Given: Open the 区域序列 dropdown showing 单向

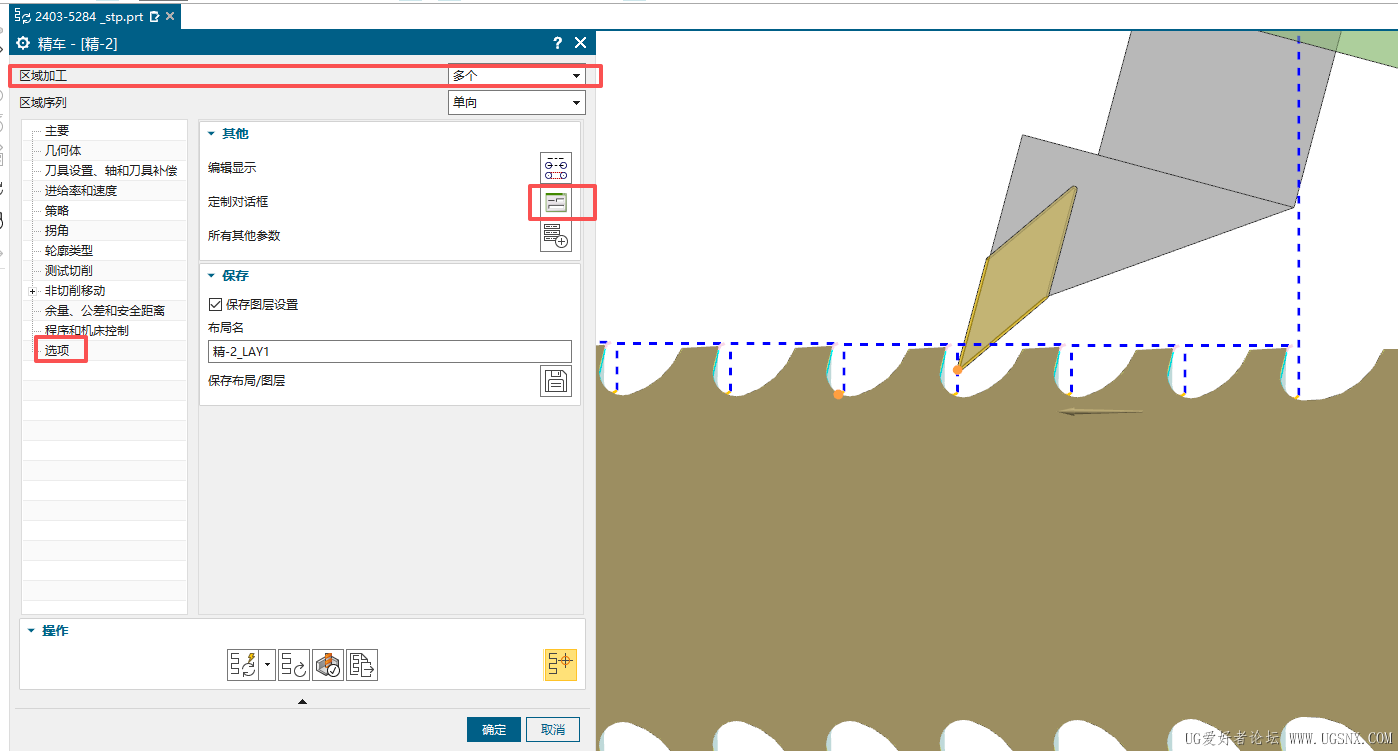Looking at the screenshot, I should point(517,103).
